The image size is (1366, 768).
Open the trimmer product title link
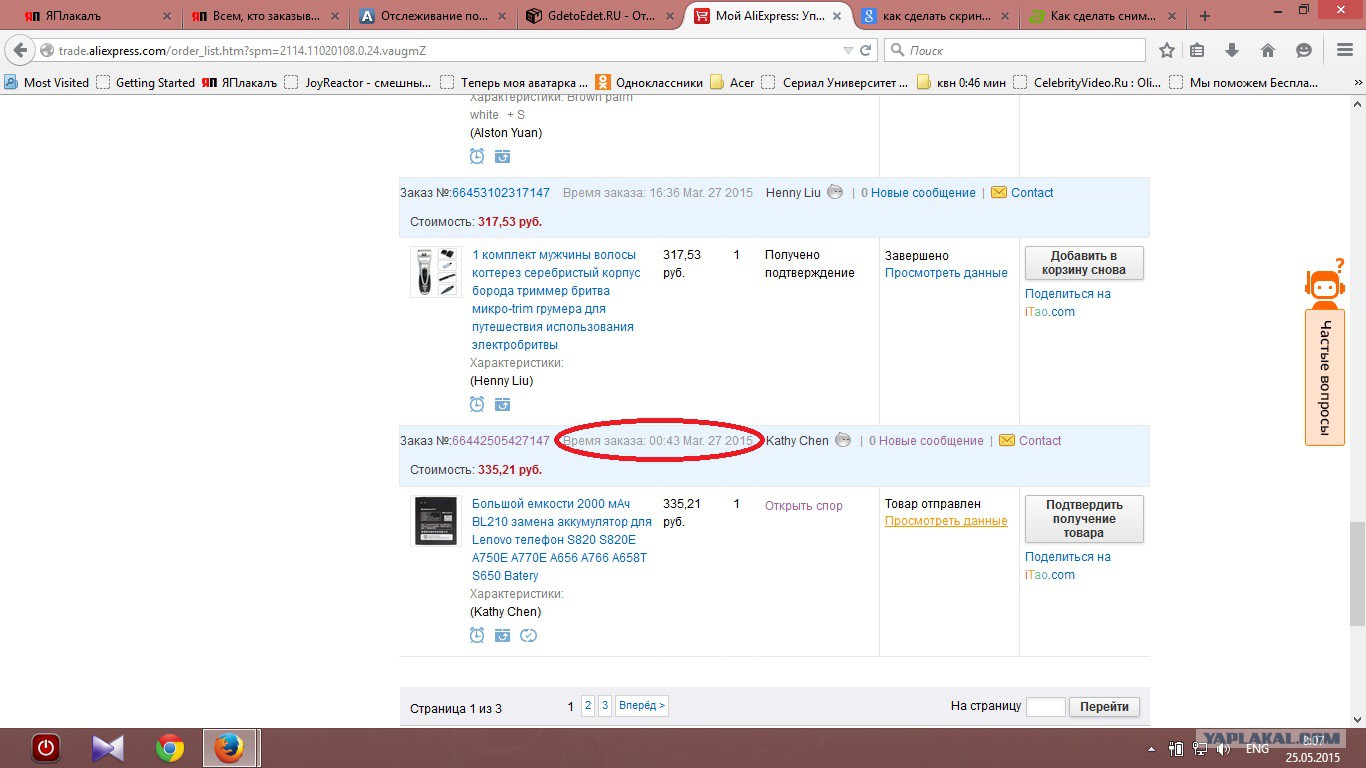(556, 300)
